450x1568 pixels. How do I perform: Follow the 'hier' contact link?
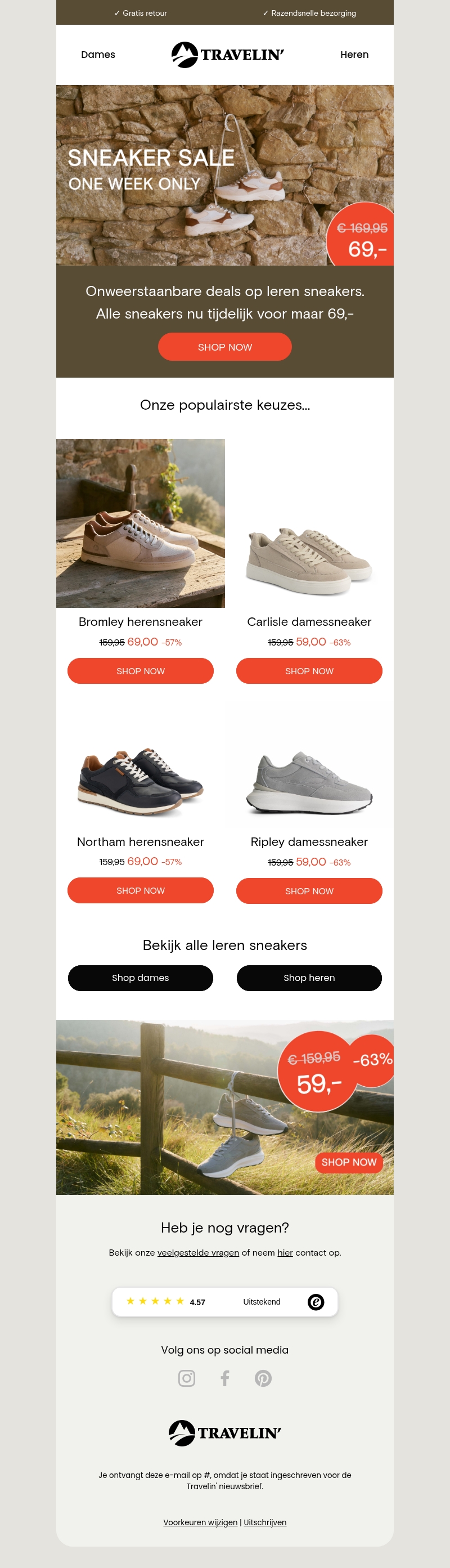[285, 1253]
